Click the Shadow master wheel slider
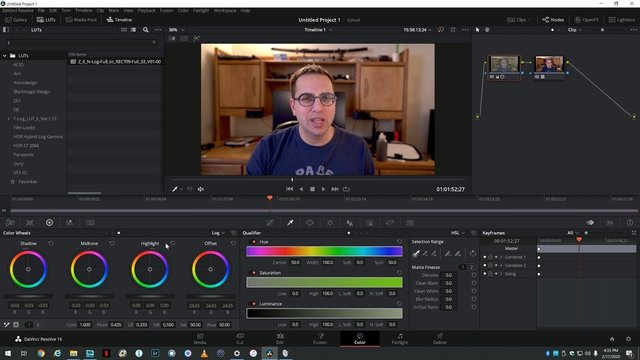The height and width of the screenshot is (360, 640). [28, 296]
